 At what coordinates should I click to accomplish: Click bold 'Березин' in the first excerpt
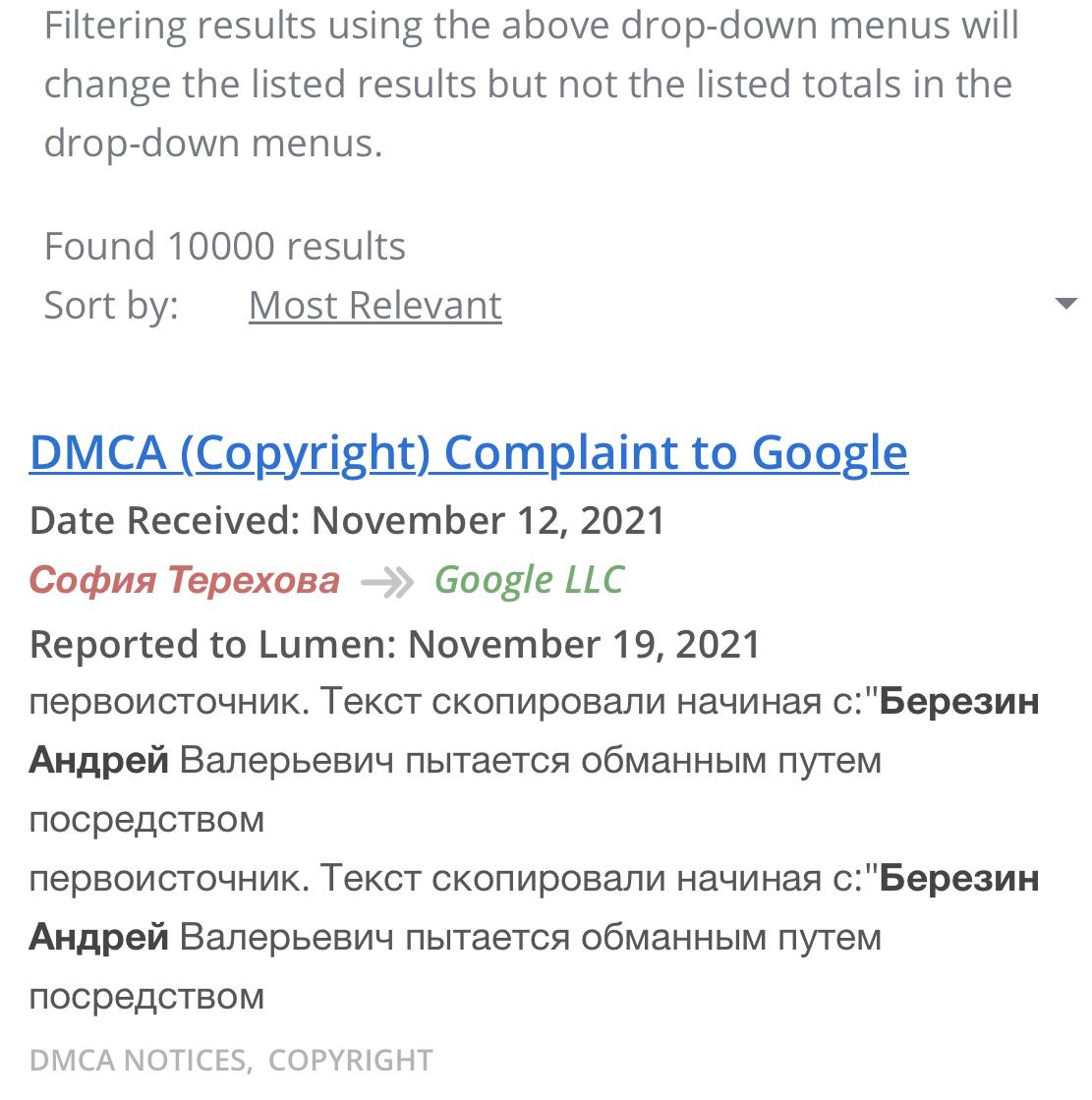[x=958, y=703]
